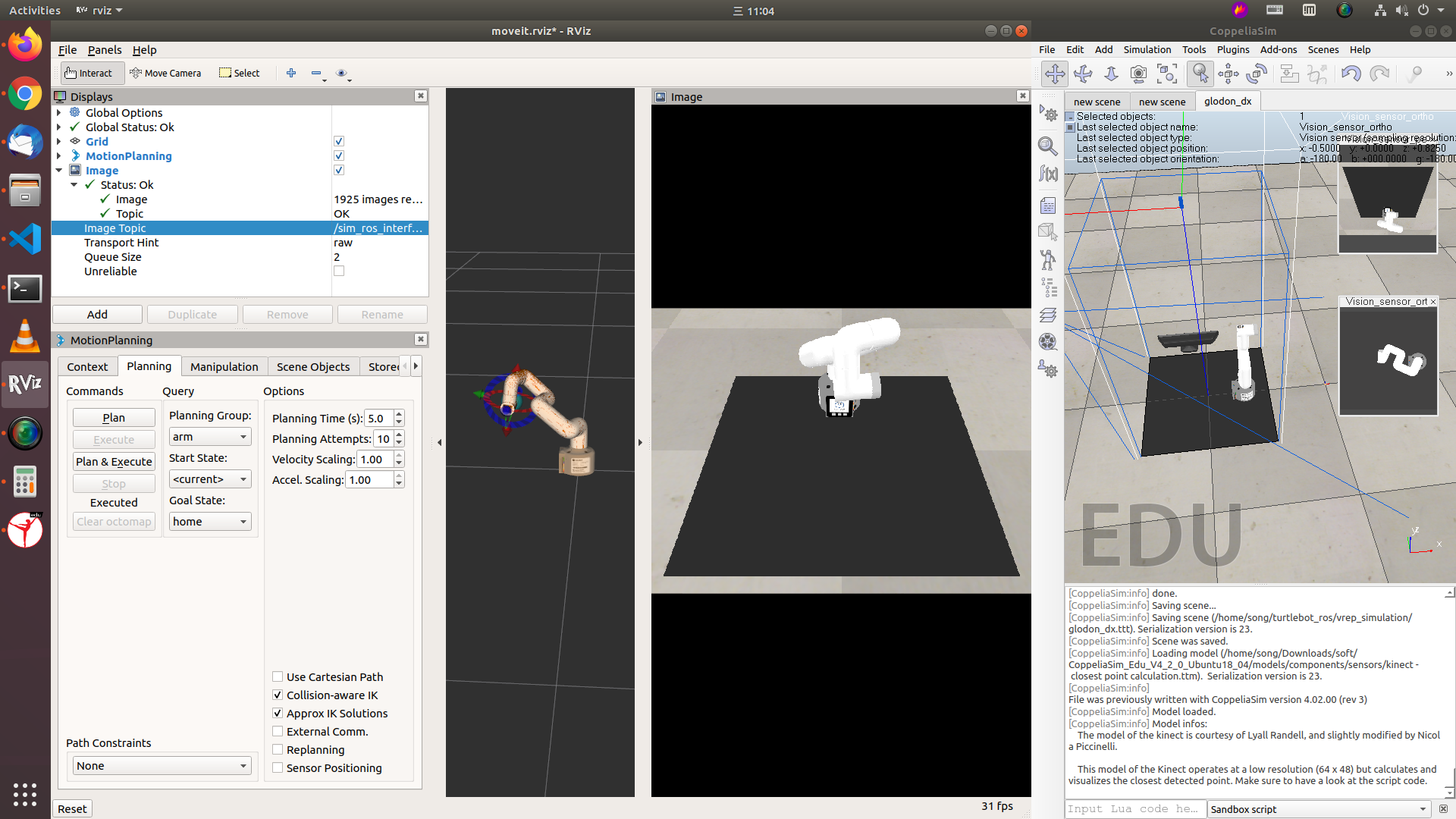Enable Use Cartesian Path checkbox
1456x819 pixels.
[278, 676]
